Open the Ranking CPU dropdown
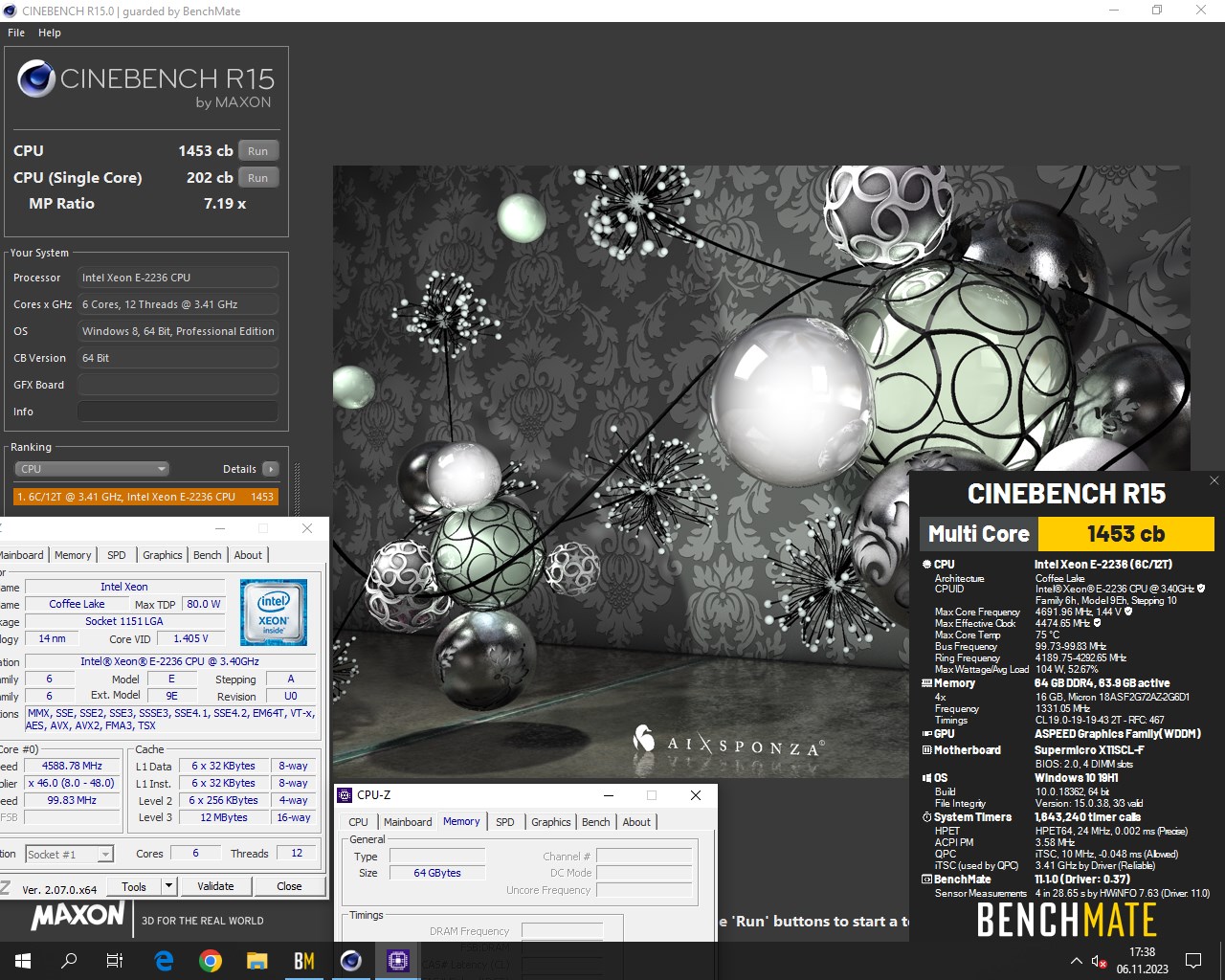Viewport: 1225px width, 980px height. click(x=92, y=469)
